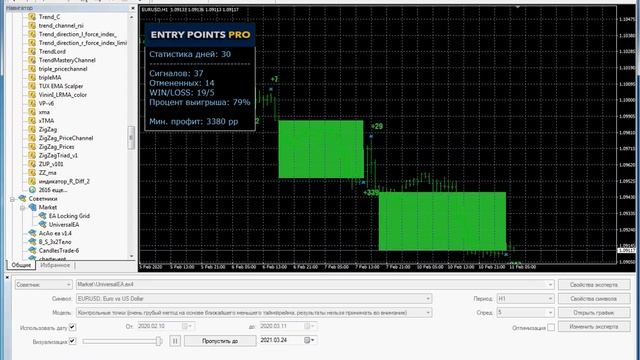
Task: Click the '+29' profit label on chart
Action: coord(377,127)
